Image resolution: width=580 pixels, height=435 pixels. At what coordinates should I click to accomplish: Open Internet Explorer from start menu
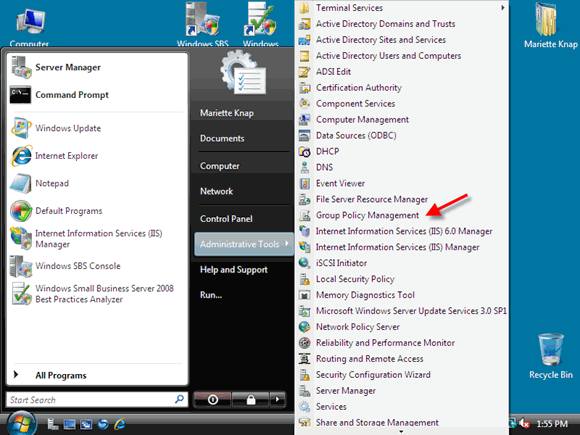point(21,156)
